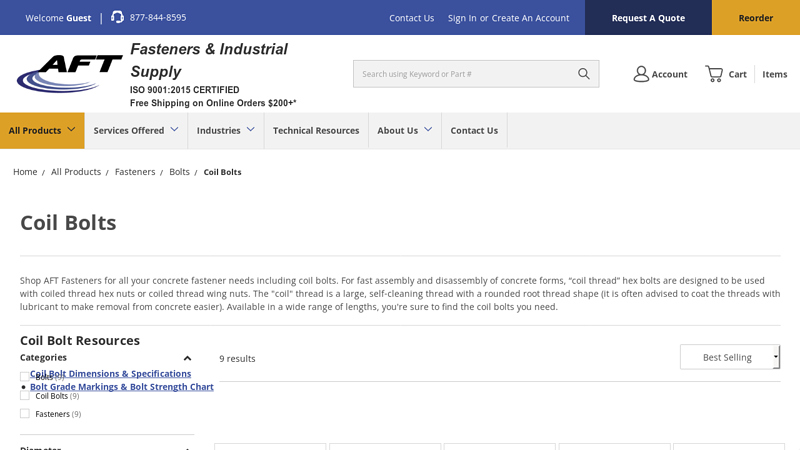This screenshot has width=800, height=450.
Task: Click the AFT Fasteners logo
Action: tap(70, 74)
